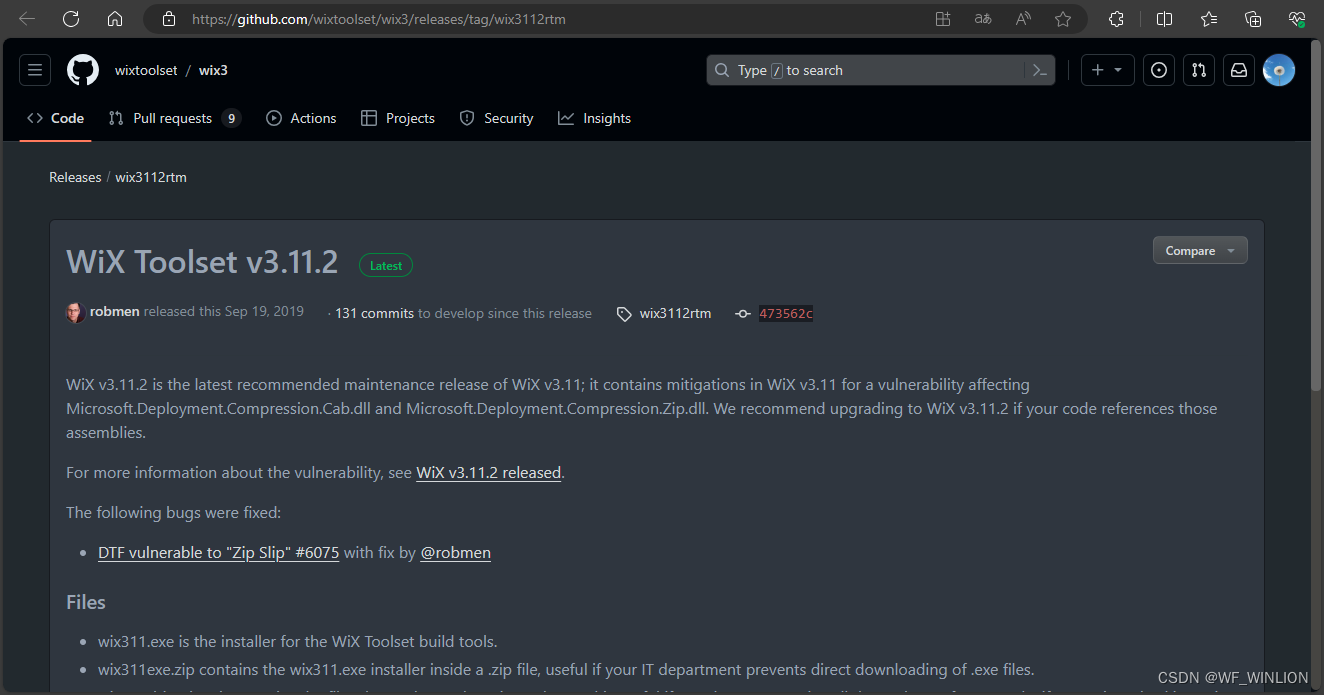The width and height of the screenshot is (1324, 695).
Task: Open the collections icon
Action: point(1253,19)
